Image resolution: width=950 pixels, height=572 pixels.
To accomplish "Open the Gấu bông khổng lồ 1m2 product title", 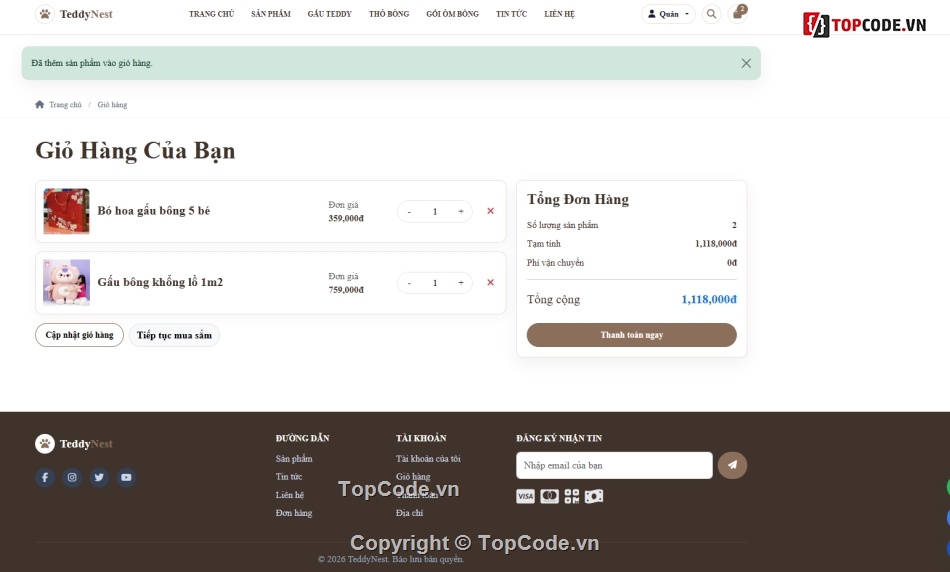I will [x=161, y=282].
